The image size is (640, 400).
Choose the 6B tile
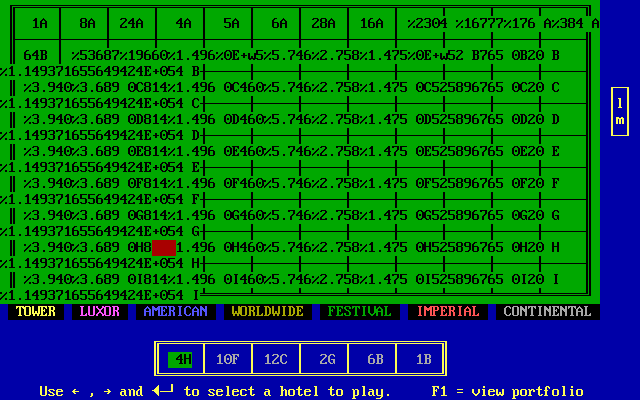tap(374, 359)
